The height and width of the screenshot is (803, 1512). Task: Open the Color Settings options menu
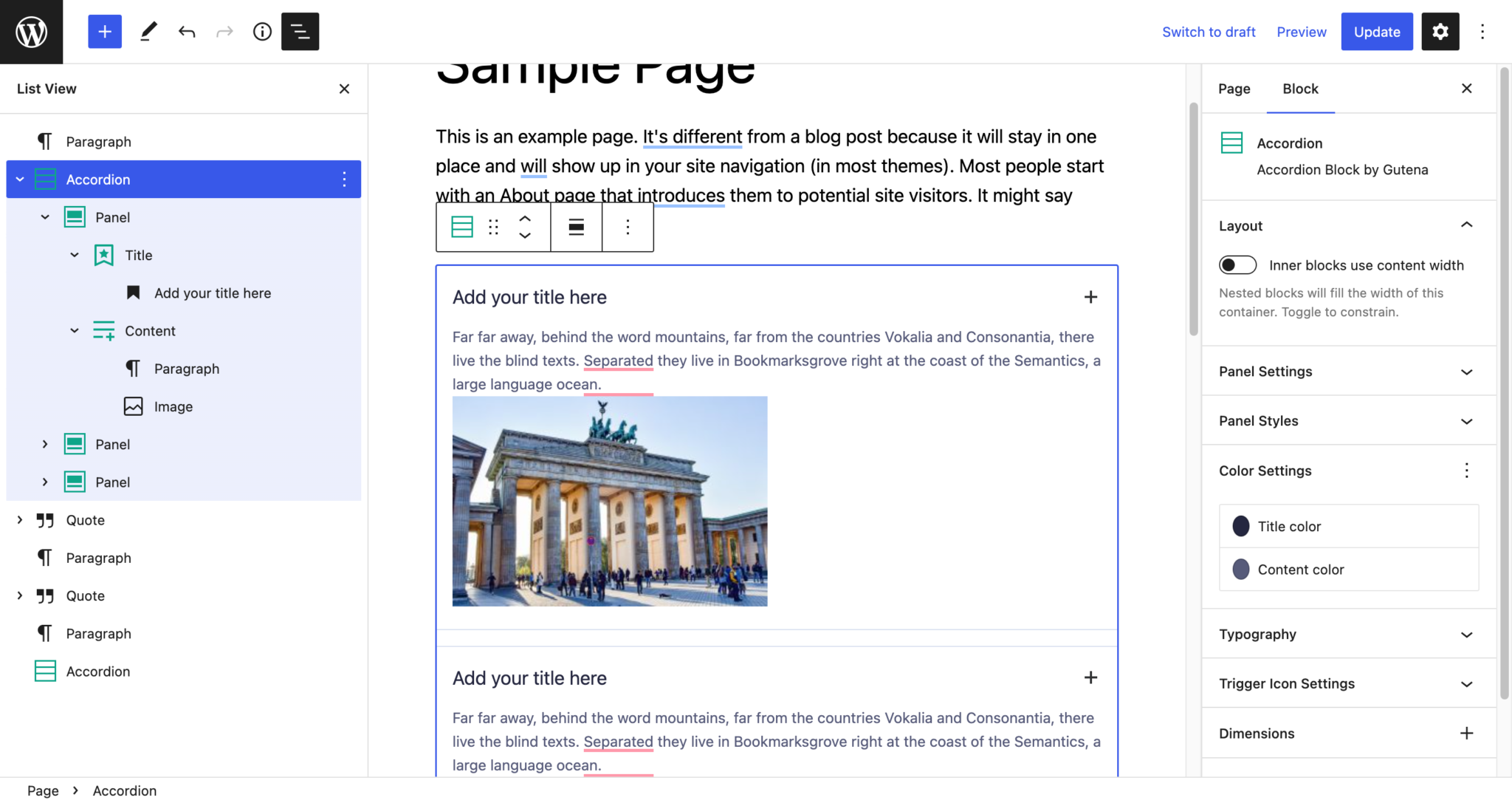tap(1466, 471)
